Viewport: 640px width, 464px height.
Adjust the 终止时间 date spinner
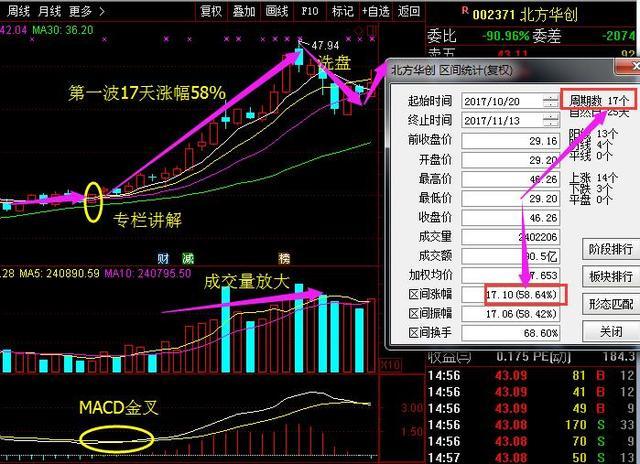pos(551,121)
